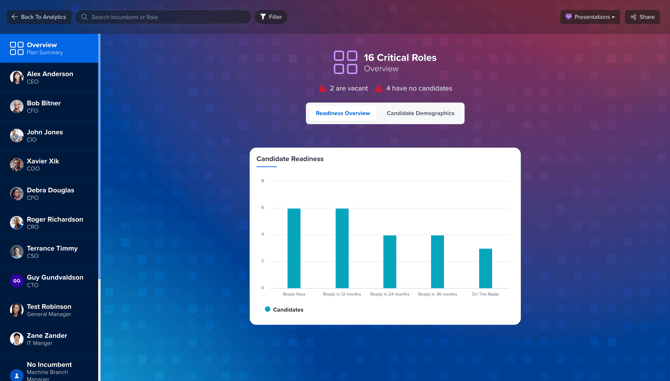
Task: Click the Ready Now bar in chart
Action: click(x=294, y=248)
